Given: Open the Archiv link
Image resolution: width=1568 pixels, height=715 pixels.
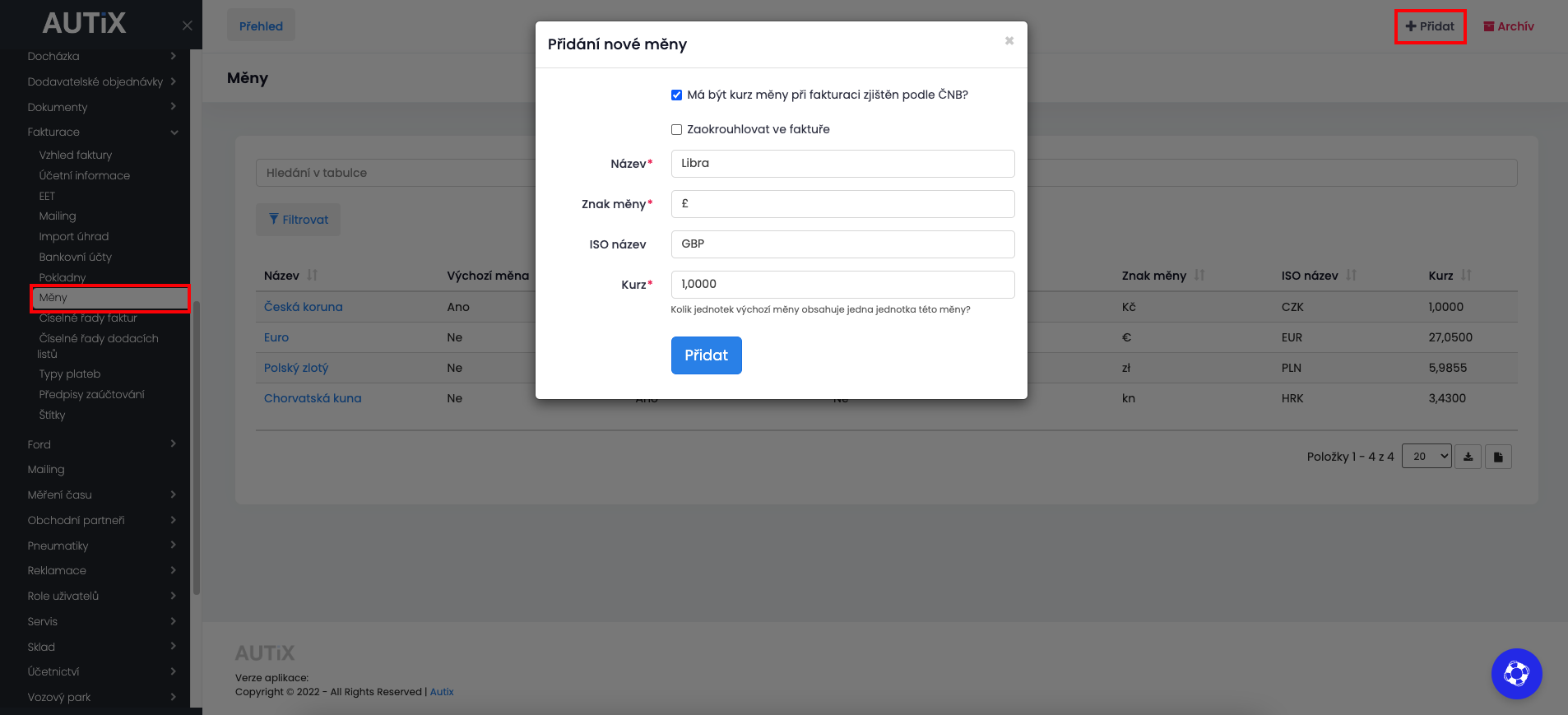Looking at the screenshot, I should coord(1509,26).
